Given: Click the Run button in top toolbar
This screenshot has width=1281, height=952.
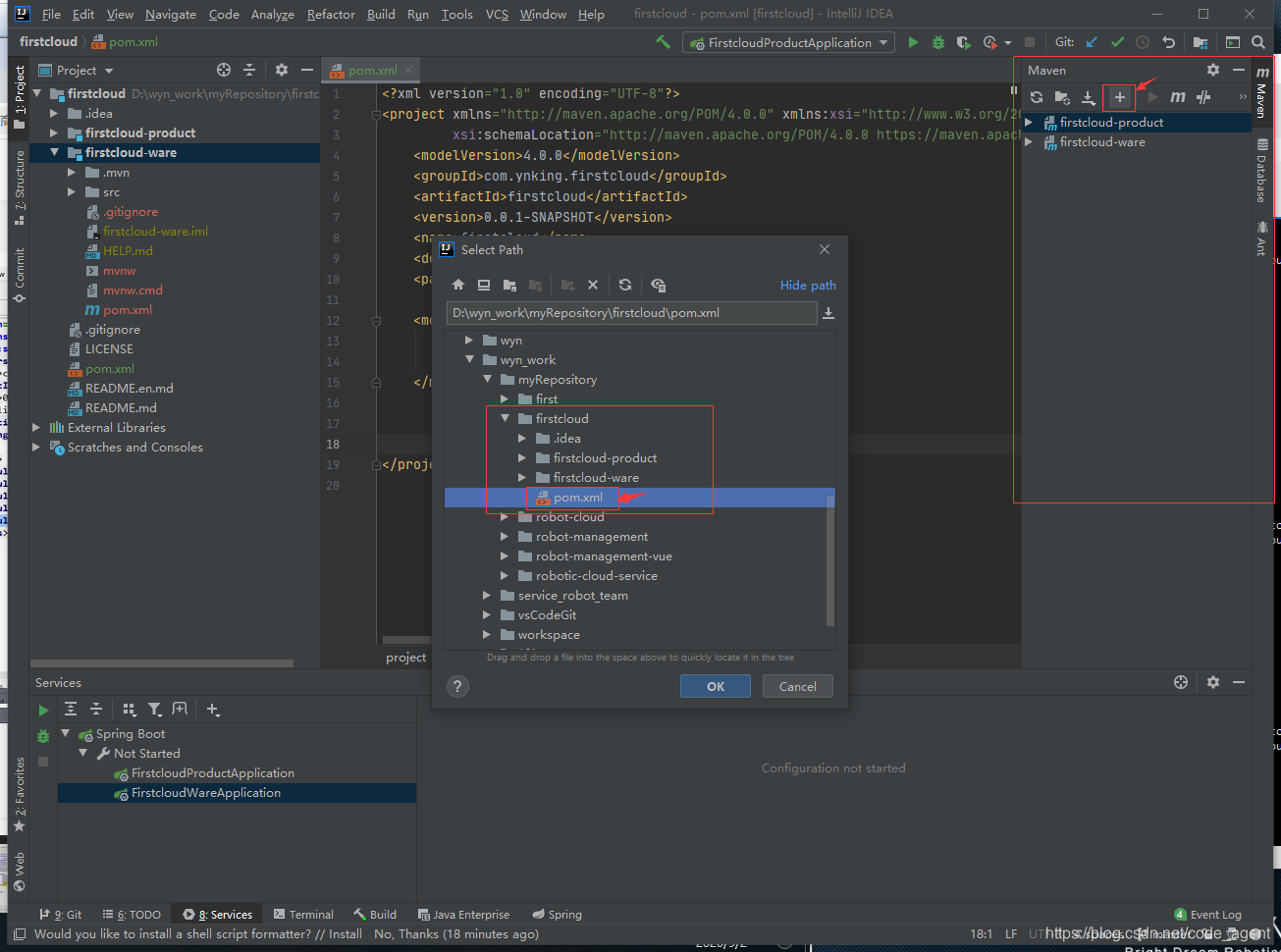Looking at the screenshot, I should tap(913, 42).
